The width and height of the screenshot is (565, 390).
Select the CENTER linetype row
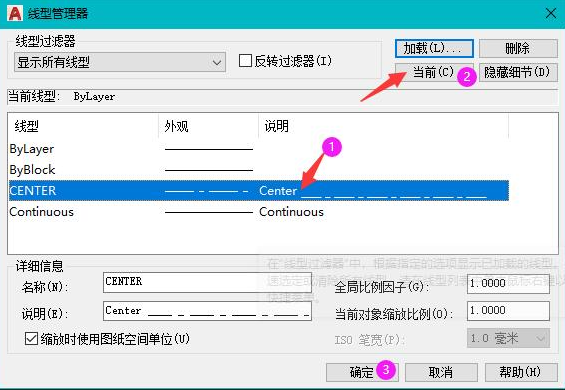[x=259, y=191]
